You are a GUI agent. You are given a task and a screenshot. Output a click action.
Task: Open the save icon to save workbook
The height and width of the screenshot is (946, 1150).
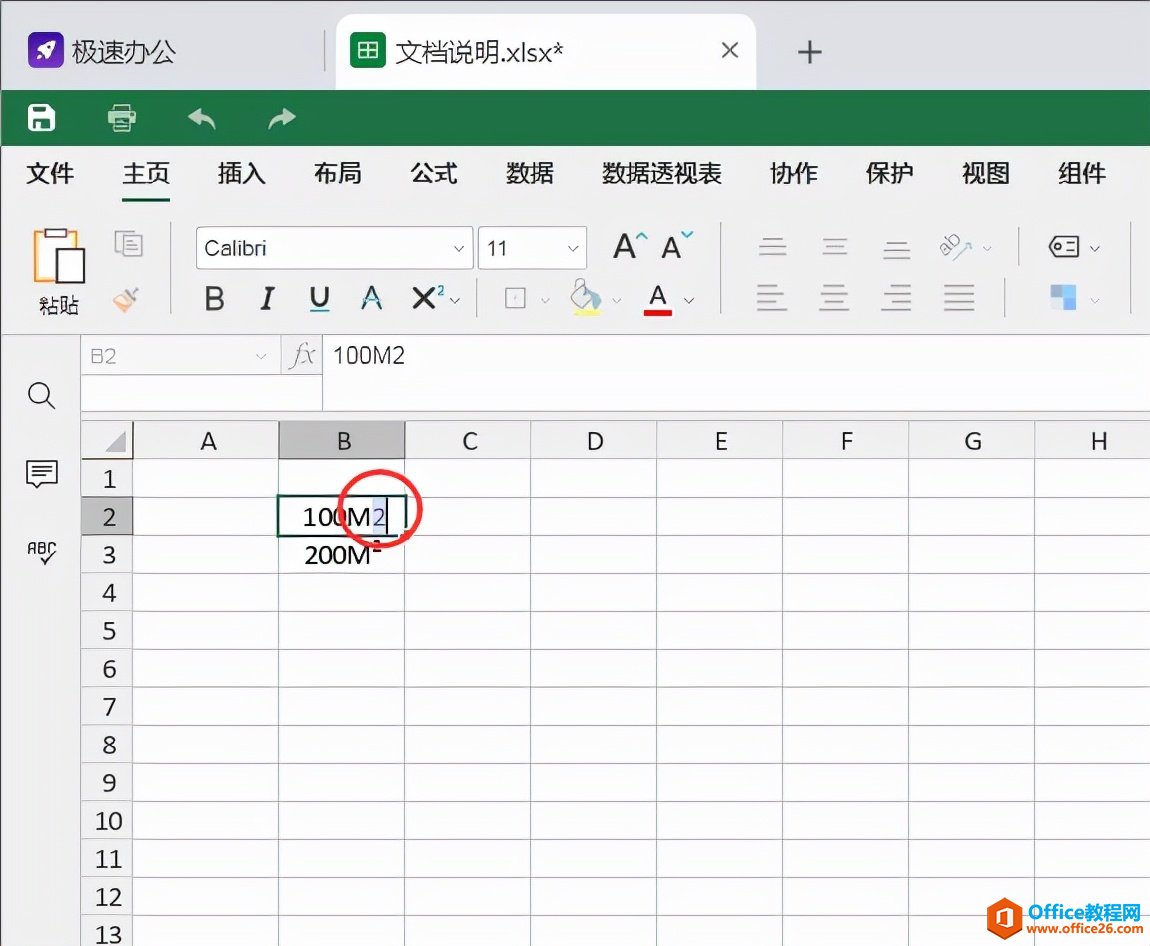(x=41, y=117)
